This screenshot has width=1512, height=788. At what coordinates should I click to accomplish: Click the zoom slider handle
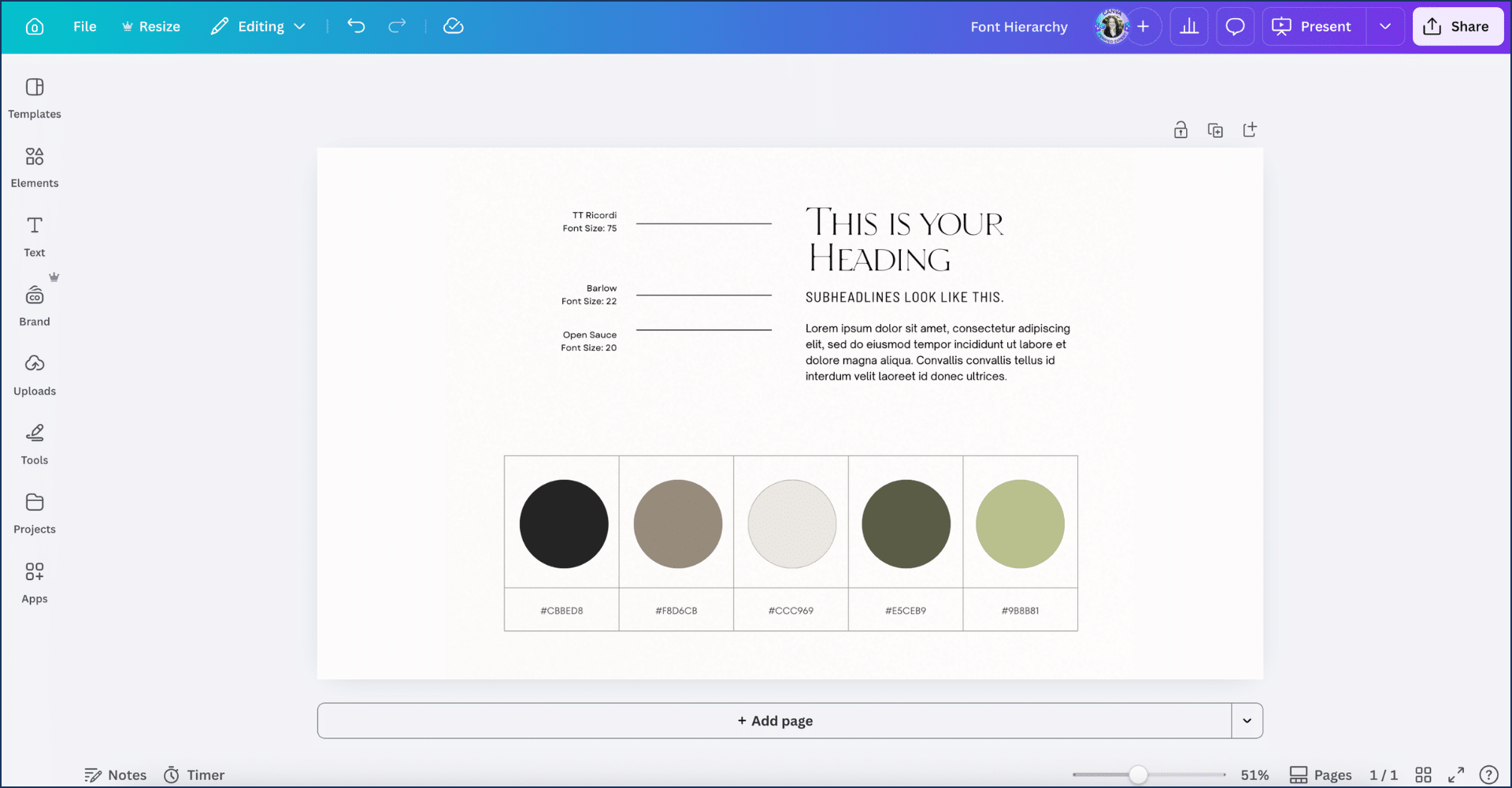[1138, 775]
